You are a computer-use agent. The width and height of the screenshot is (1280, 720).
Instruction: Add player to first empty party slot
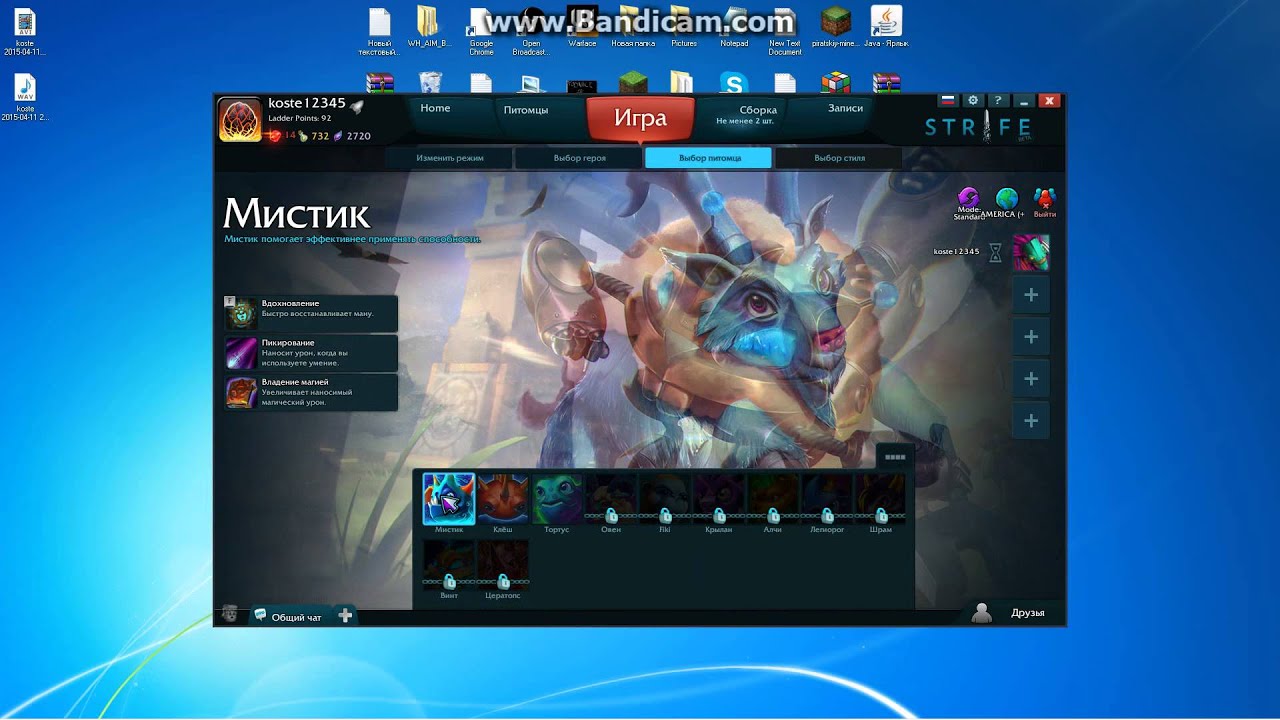click(1031, 295)
